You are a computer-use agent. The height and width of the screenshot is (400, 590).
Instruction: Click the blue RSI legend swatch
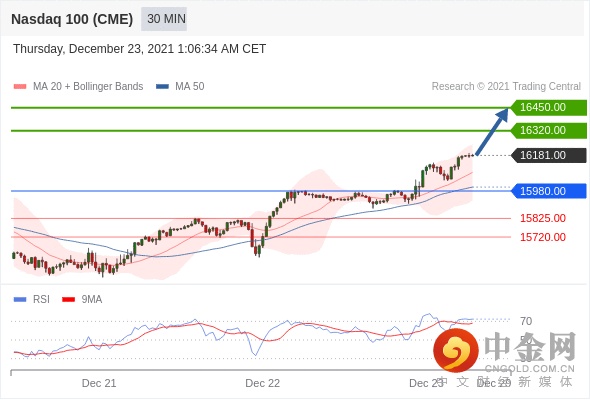[20, 300]
